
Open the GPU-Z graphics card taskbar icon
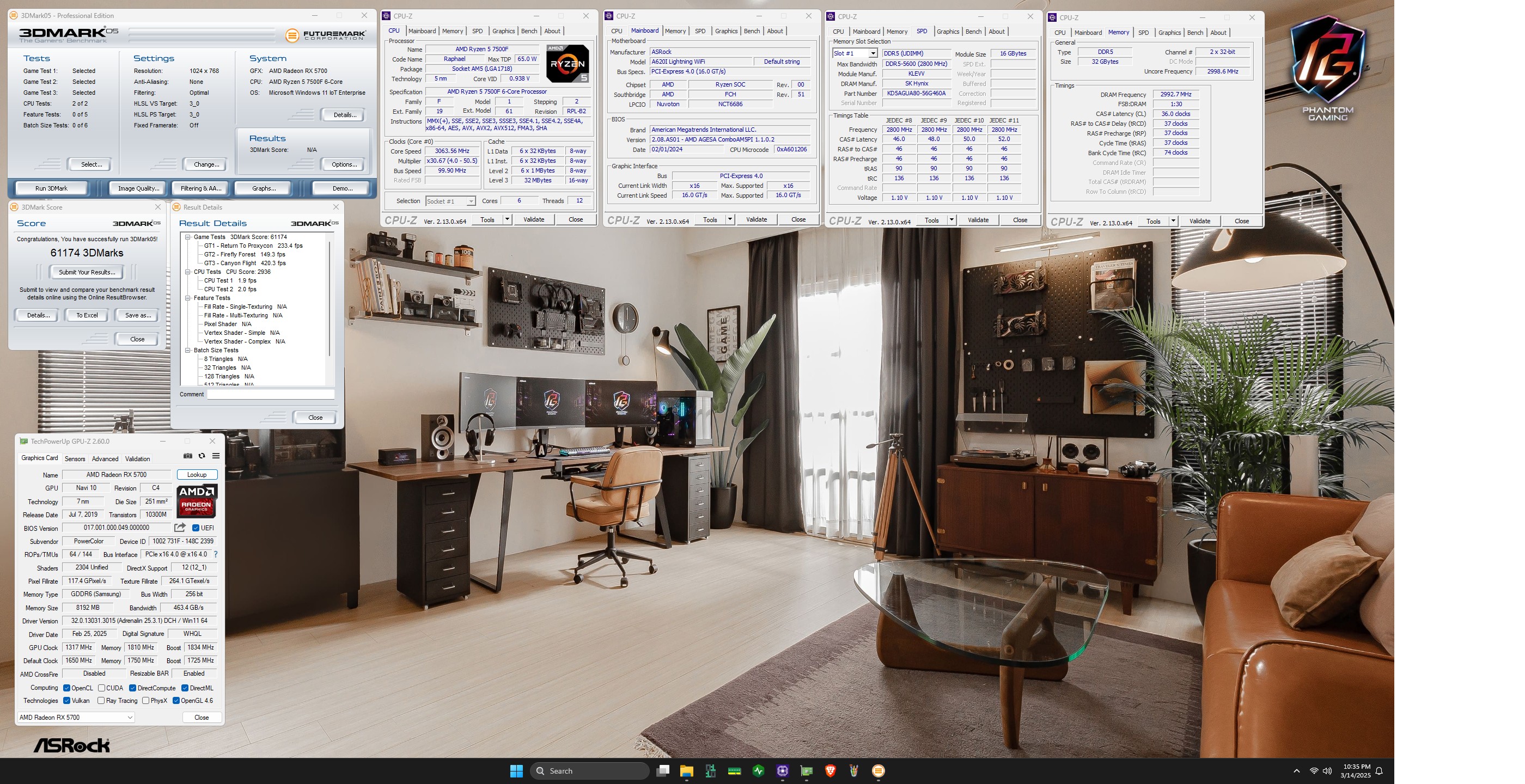click(x=806, y=770)
